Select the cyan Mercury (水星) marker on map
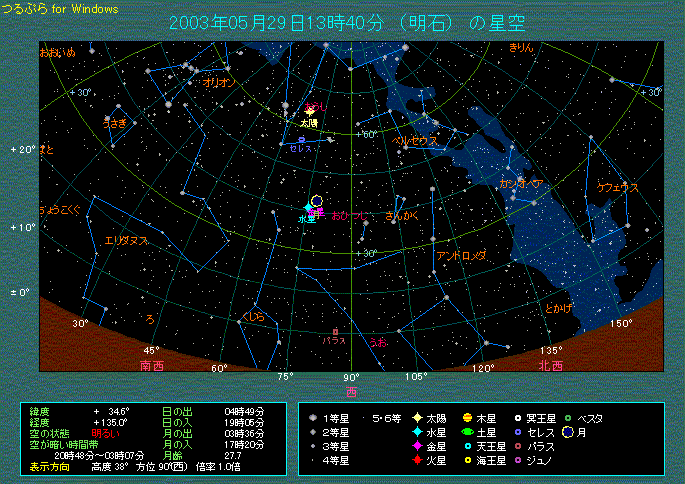The width and height of the screenshot is (685, 484). coord(309,208)
